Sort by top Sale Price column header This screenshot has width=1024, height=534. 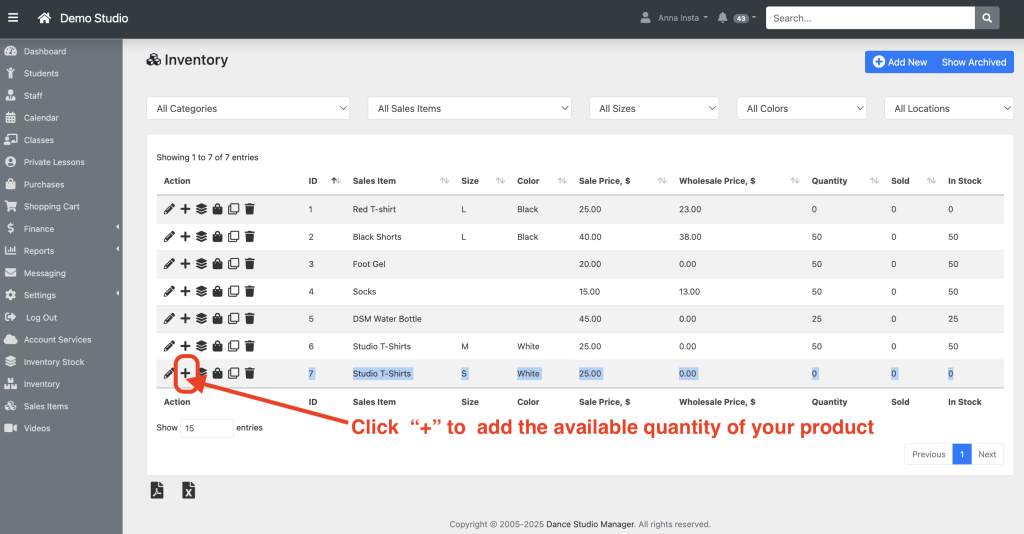click(604, 181)
